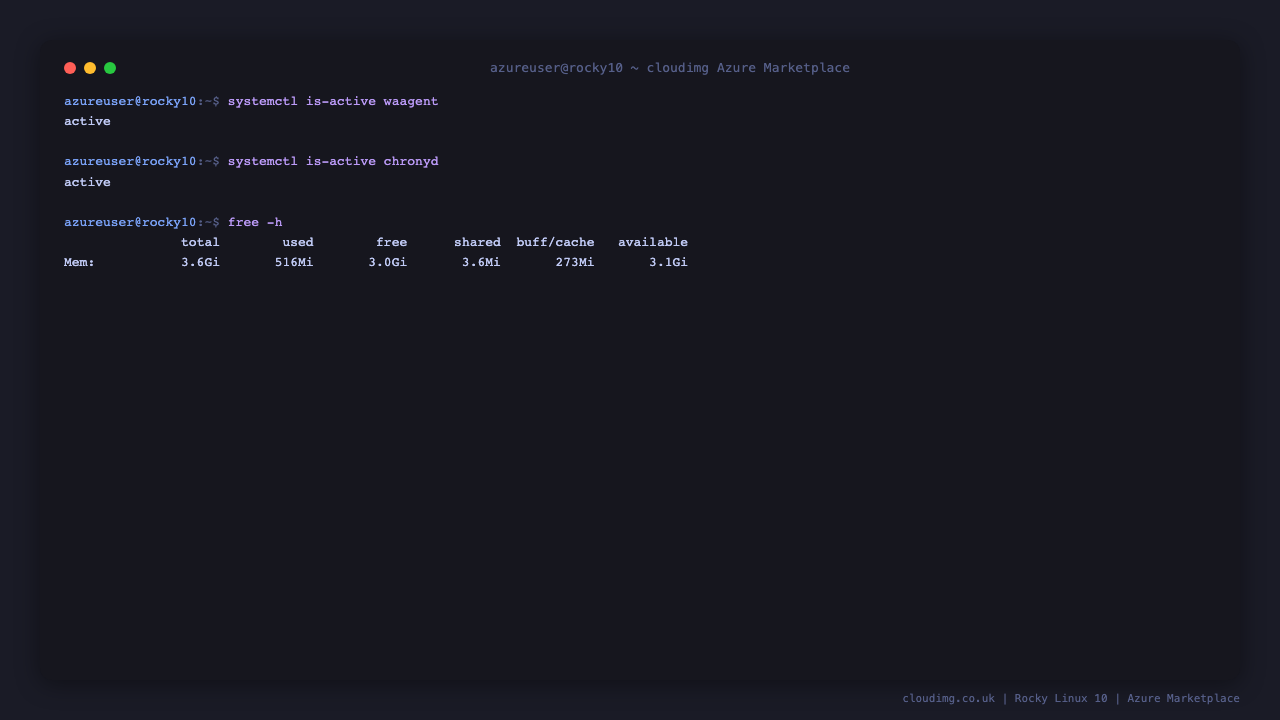Click the yellow minimize window dot
Image resolution: width=1280 pixels, height=720 pixels.
(x=90, y=68)
